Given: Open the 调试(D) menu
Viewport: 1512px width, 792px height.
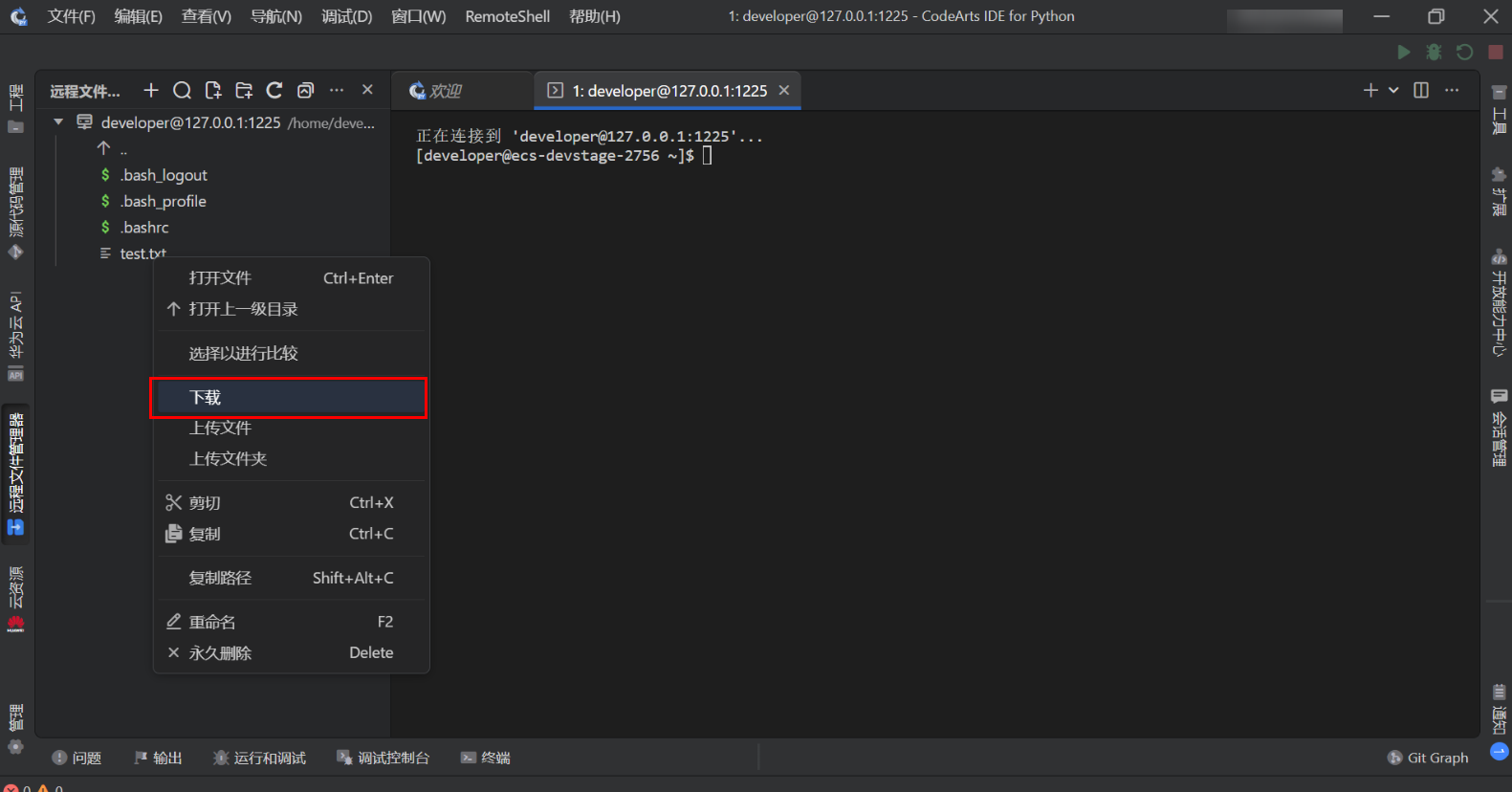Looking at the screenshot, I should 347,16.
